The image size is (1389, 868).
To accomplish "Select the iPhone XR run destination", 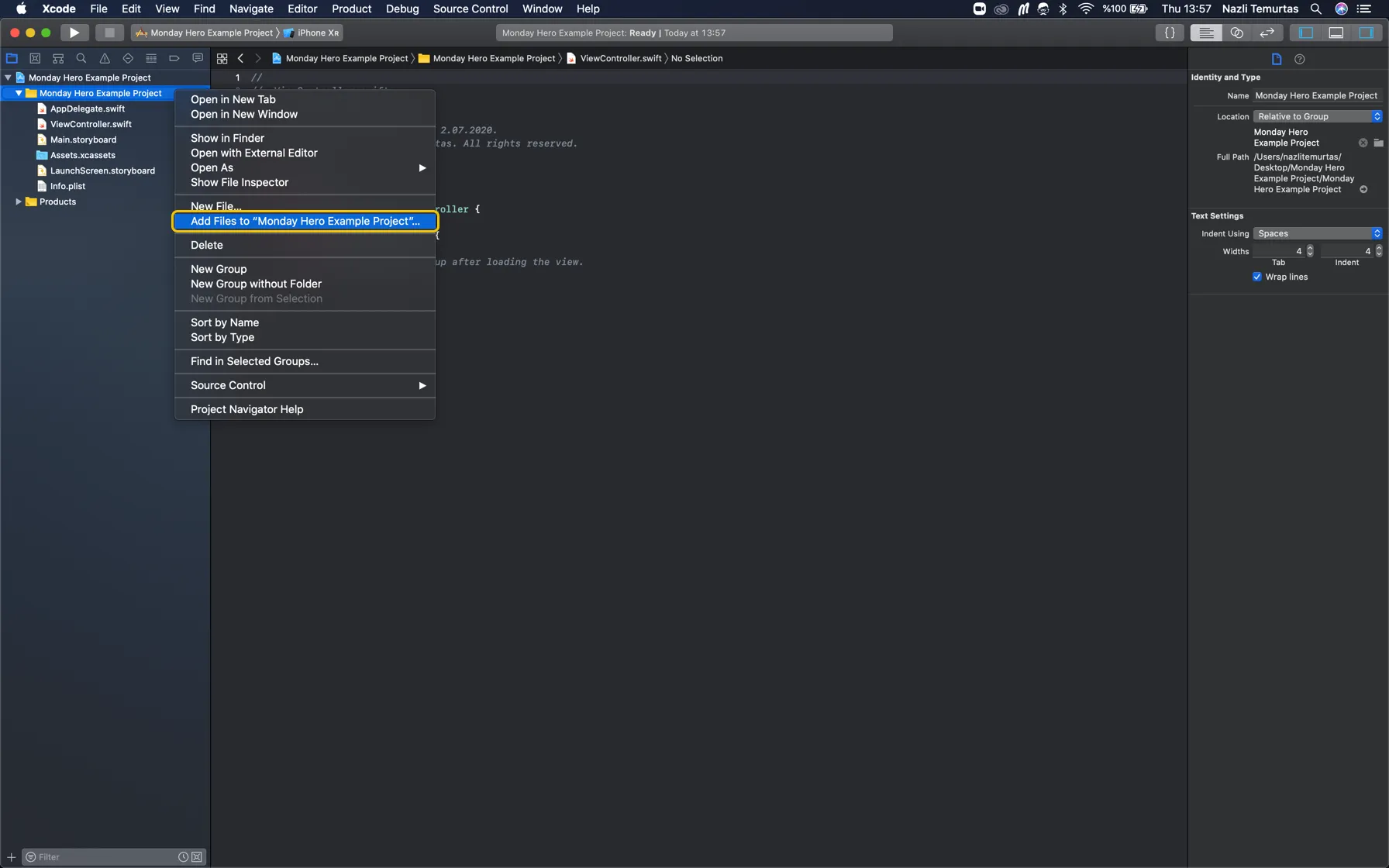I will pyautogui.click(x=312, y=33).
